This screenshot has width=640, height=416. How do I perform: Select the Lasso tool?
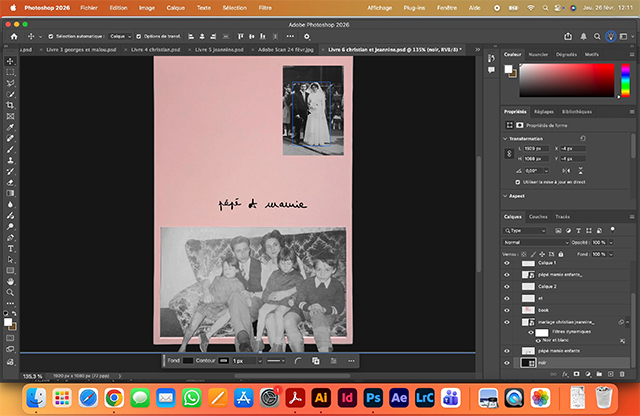[x=11, y=83]
